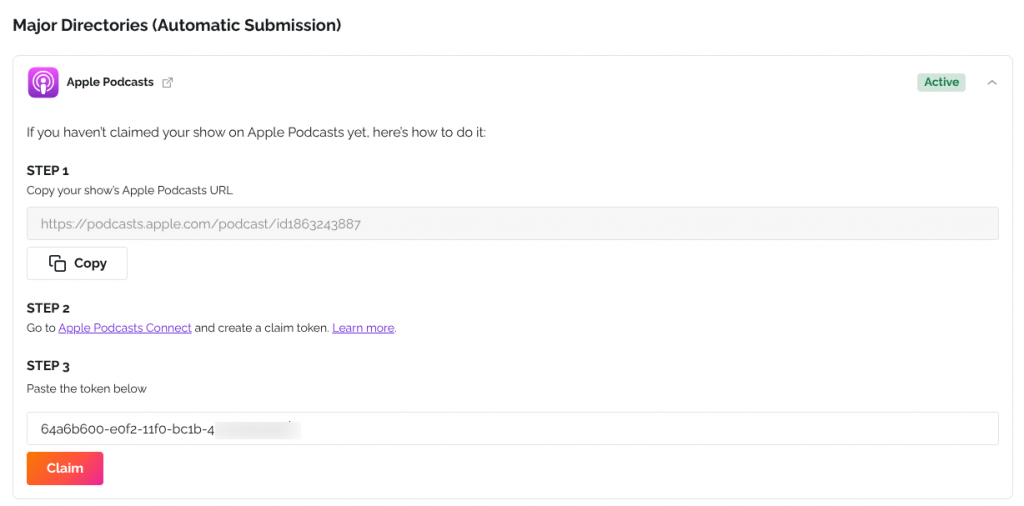Click the green Active status badge
1024x506 pixels.
tap(941, 82)
